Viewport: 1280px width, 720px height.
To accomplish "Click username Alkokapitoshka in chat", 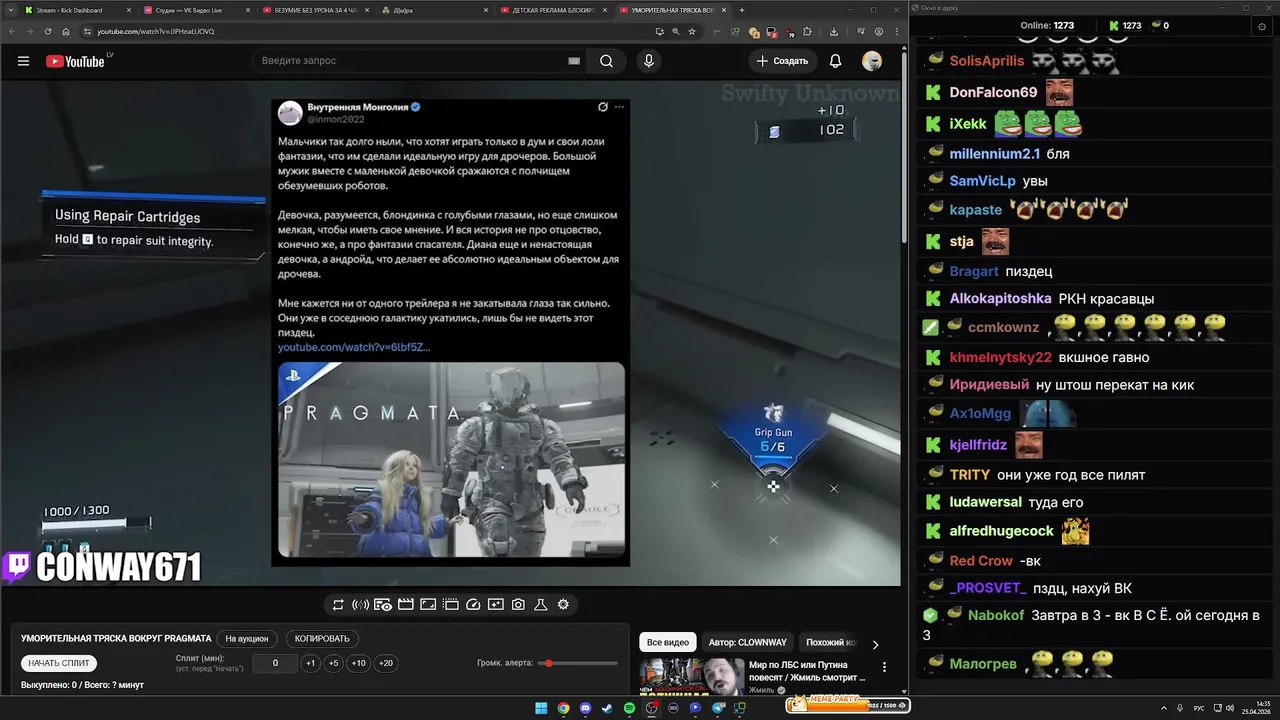I will coord(1000,299).
